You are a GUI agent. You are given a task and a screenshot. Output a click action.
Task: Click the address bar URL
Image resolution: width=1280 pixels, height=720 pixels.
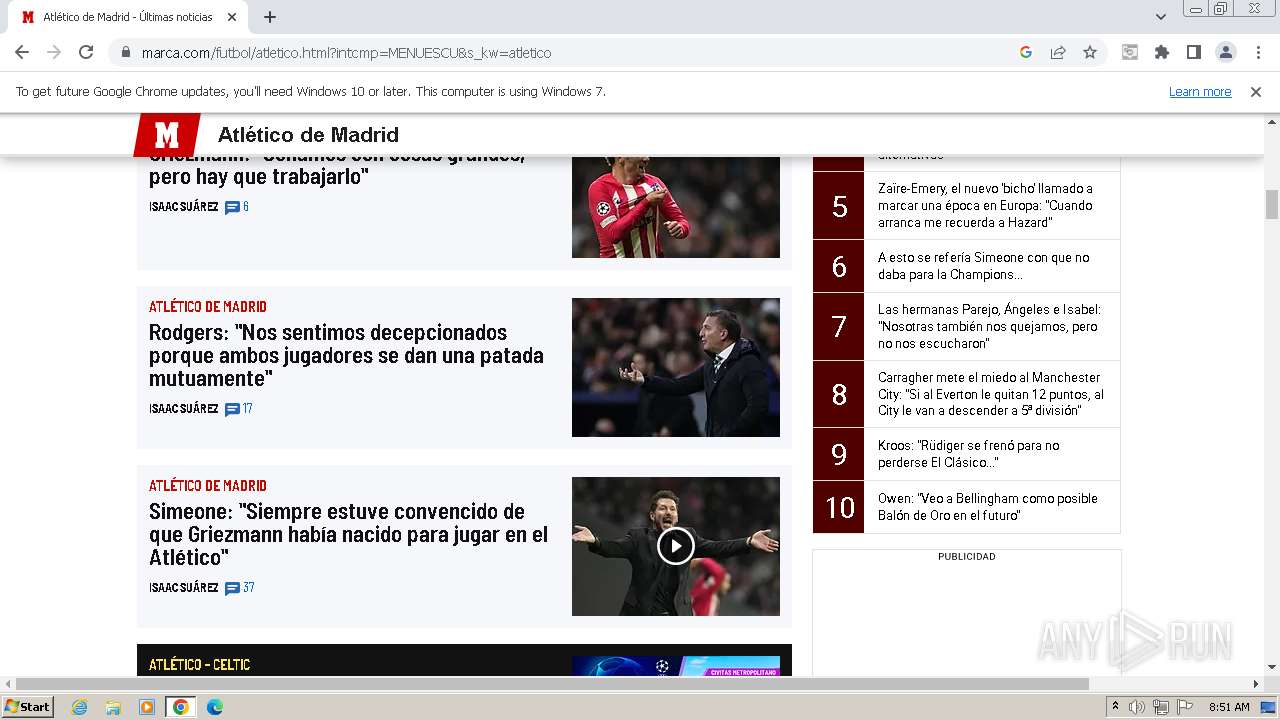tap(346, 52)
